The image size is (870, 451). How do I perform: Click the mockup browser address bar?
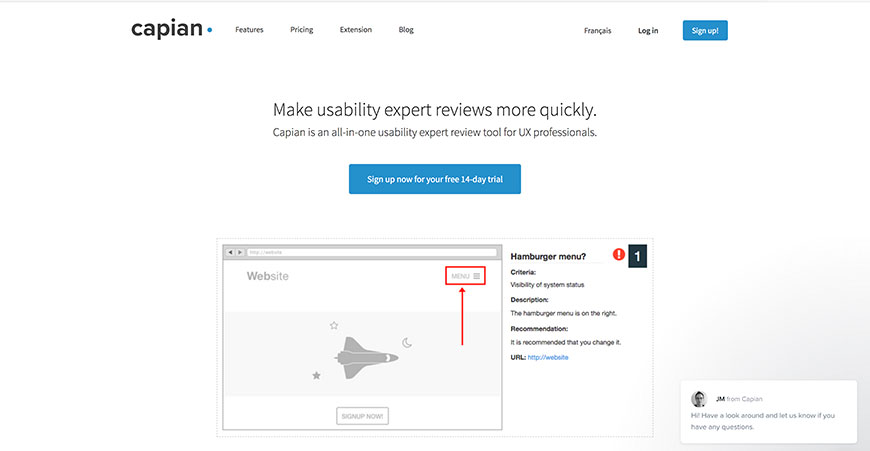[x=371, y=252]
